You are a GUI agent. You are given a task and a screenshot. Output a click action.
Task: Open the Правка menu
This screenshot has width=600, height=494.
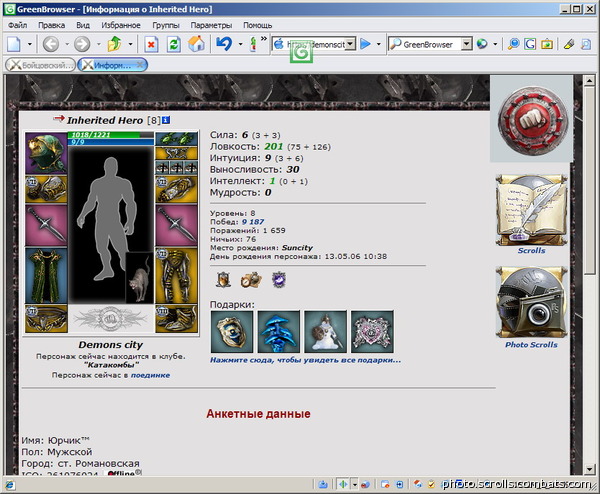pyautogui.click(x=51, y=25)
